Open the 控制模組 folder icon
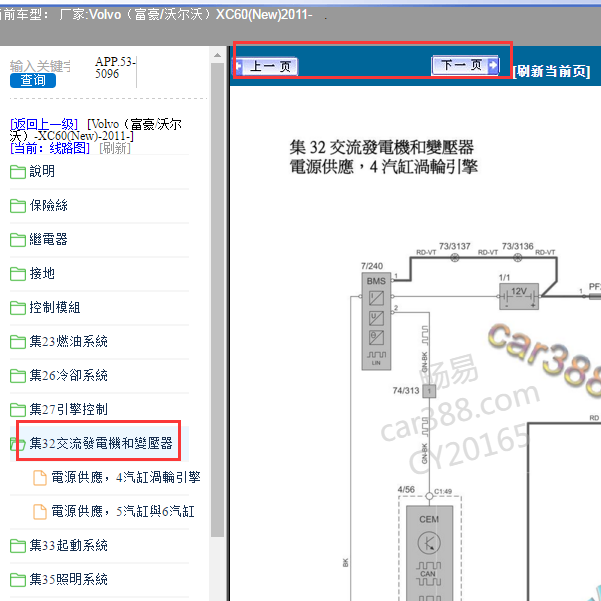Screen dimensions: 601x601 tap(18, 307)
